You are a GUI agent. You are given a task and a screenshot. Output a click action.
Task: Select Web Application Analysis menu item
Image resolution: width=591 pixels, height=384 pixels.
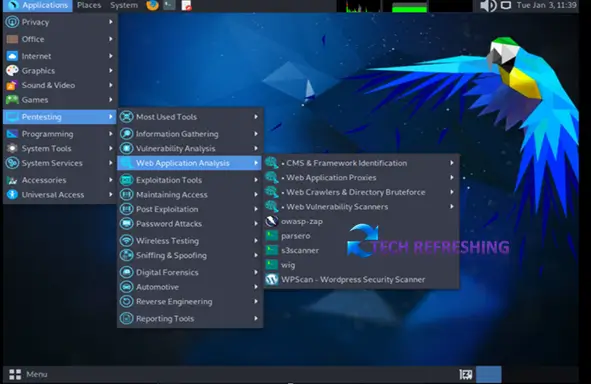click(x=189, y=163)
